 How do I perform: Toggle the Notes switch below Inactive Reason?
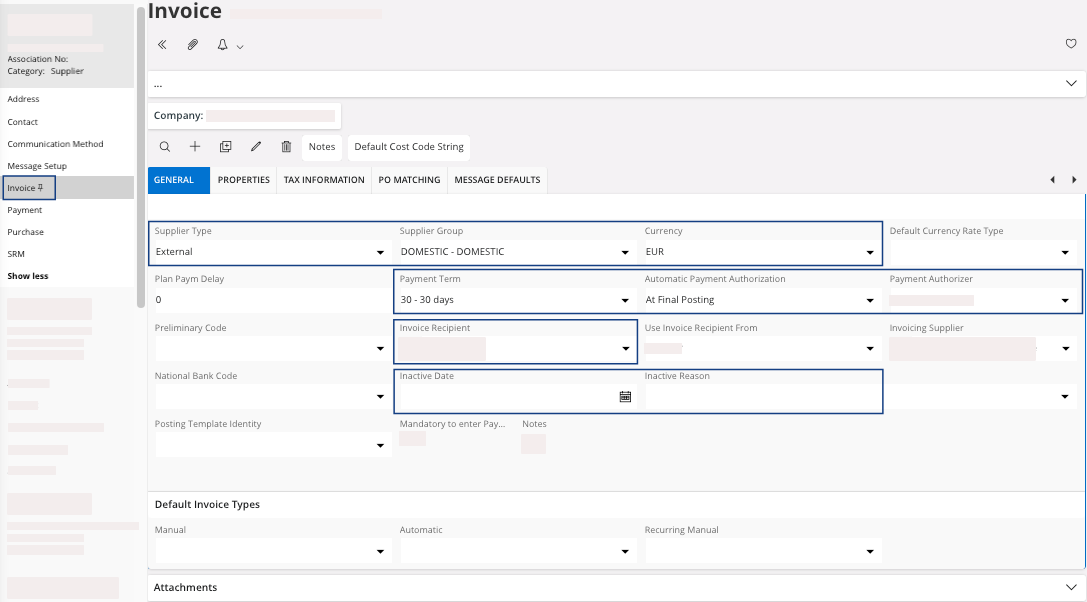(x=534, y=443)
